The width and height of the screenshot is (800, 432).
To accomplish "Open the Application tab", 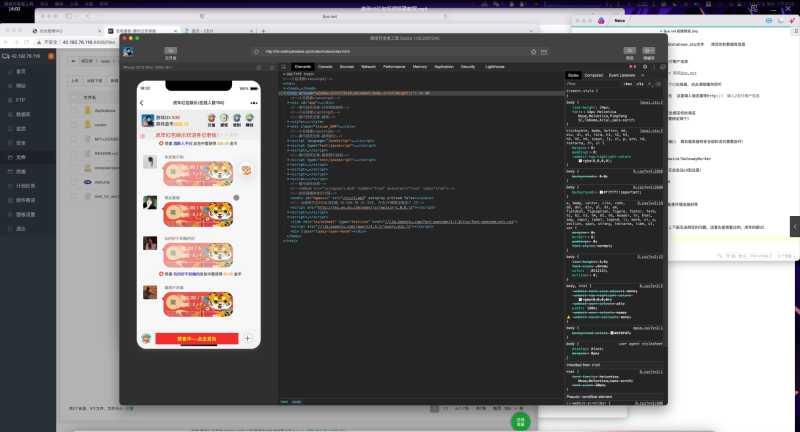I will pos(443,67).
